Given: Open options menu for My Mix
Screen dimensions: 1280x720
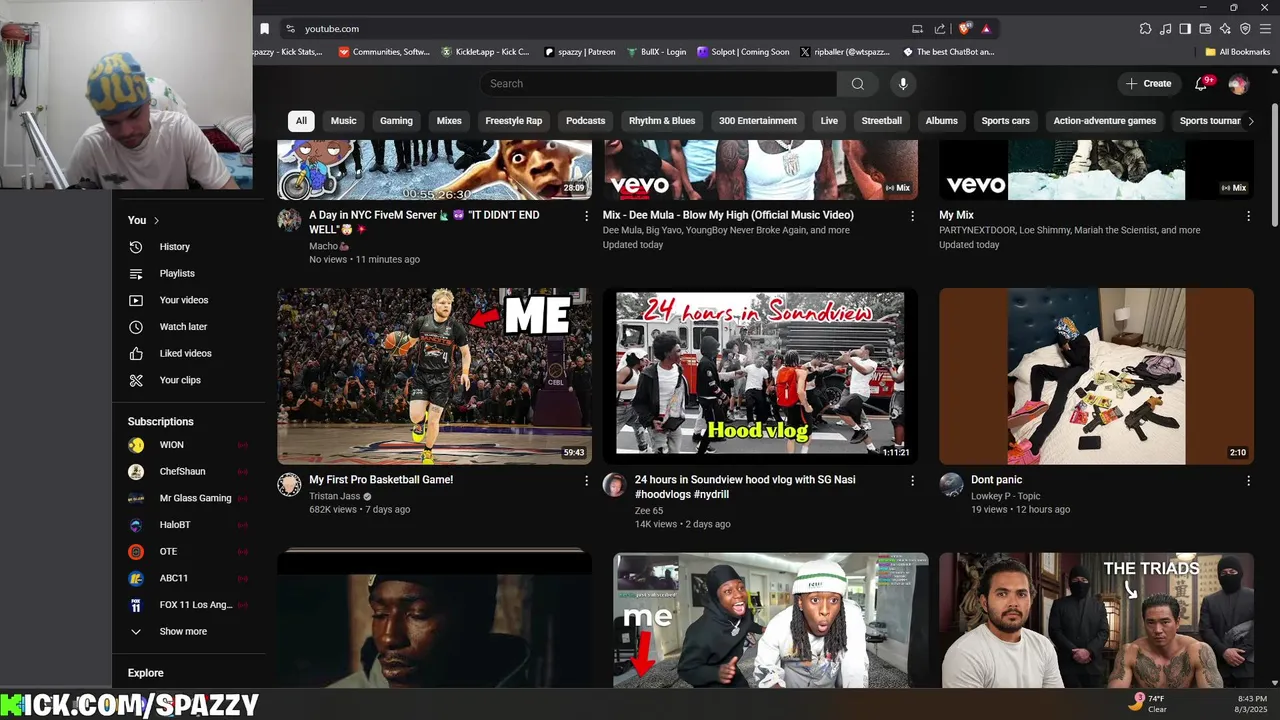Looking at the screenshot, I should click(x=1248, y=216).
